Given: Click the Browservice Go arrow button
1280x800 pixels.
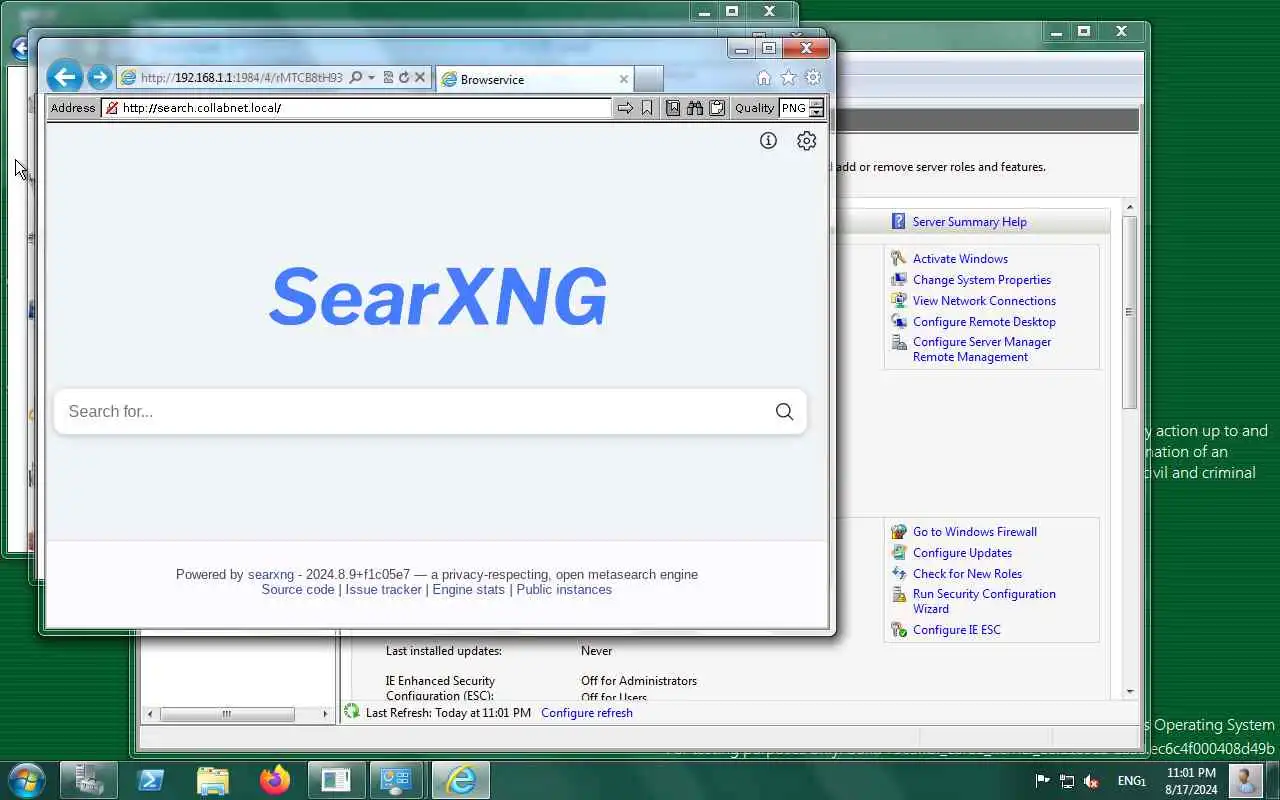Looking at the screenshot, I should coord(625,108).
